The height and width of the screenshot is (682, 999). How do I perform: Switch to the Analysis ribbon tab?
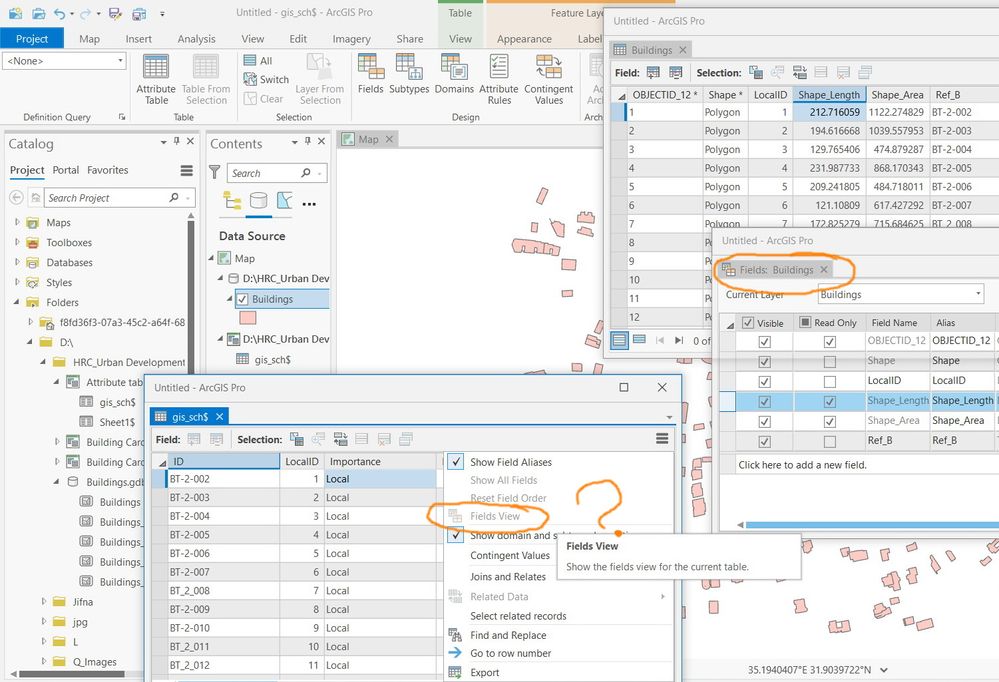pyautogui.click(x=196, y=38)
